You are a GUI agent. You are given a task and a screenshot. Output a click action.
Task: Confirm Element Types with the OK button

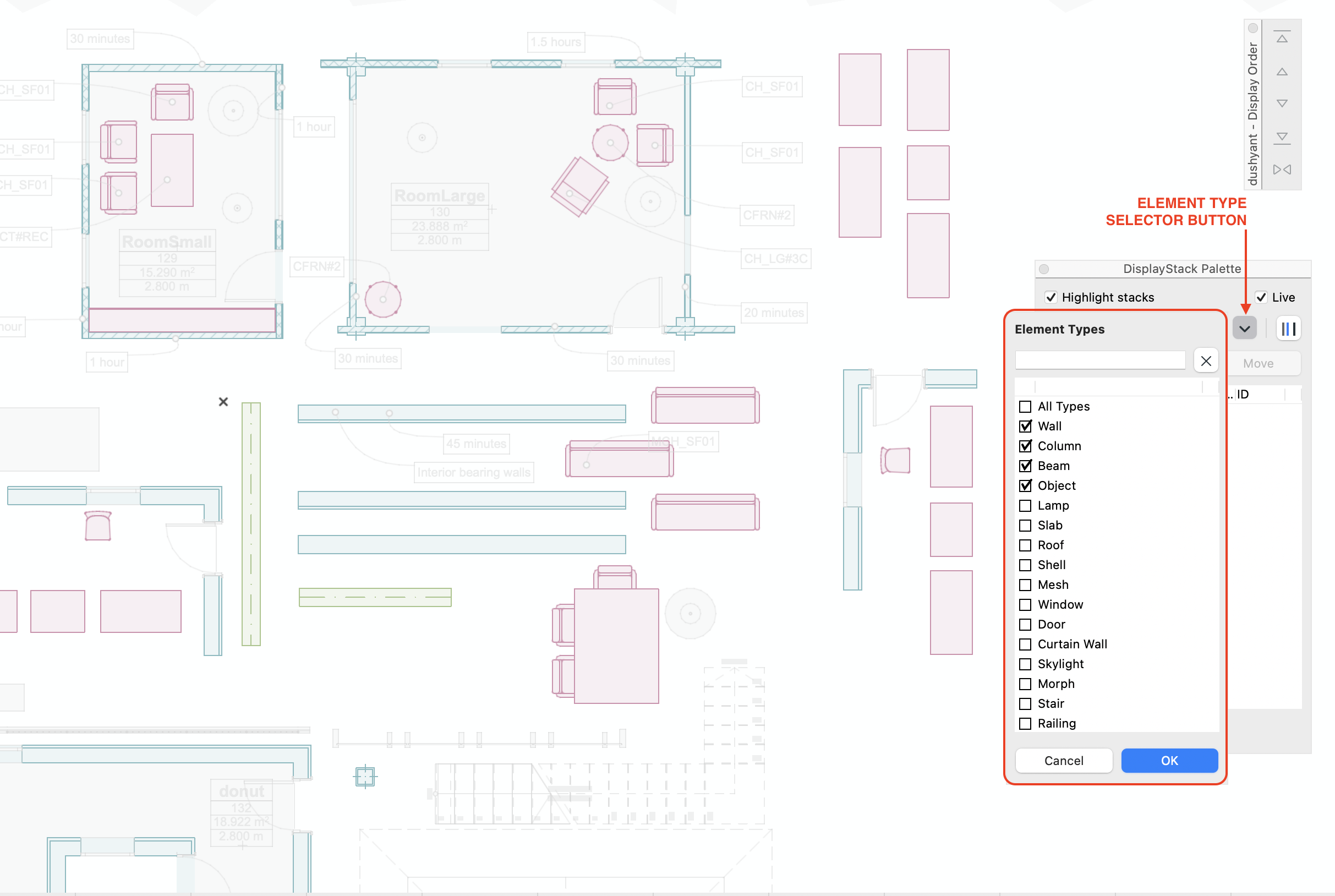tap(1169, 761)
